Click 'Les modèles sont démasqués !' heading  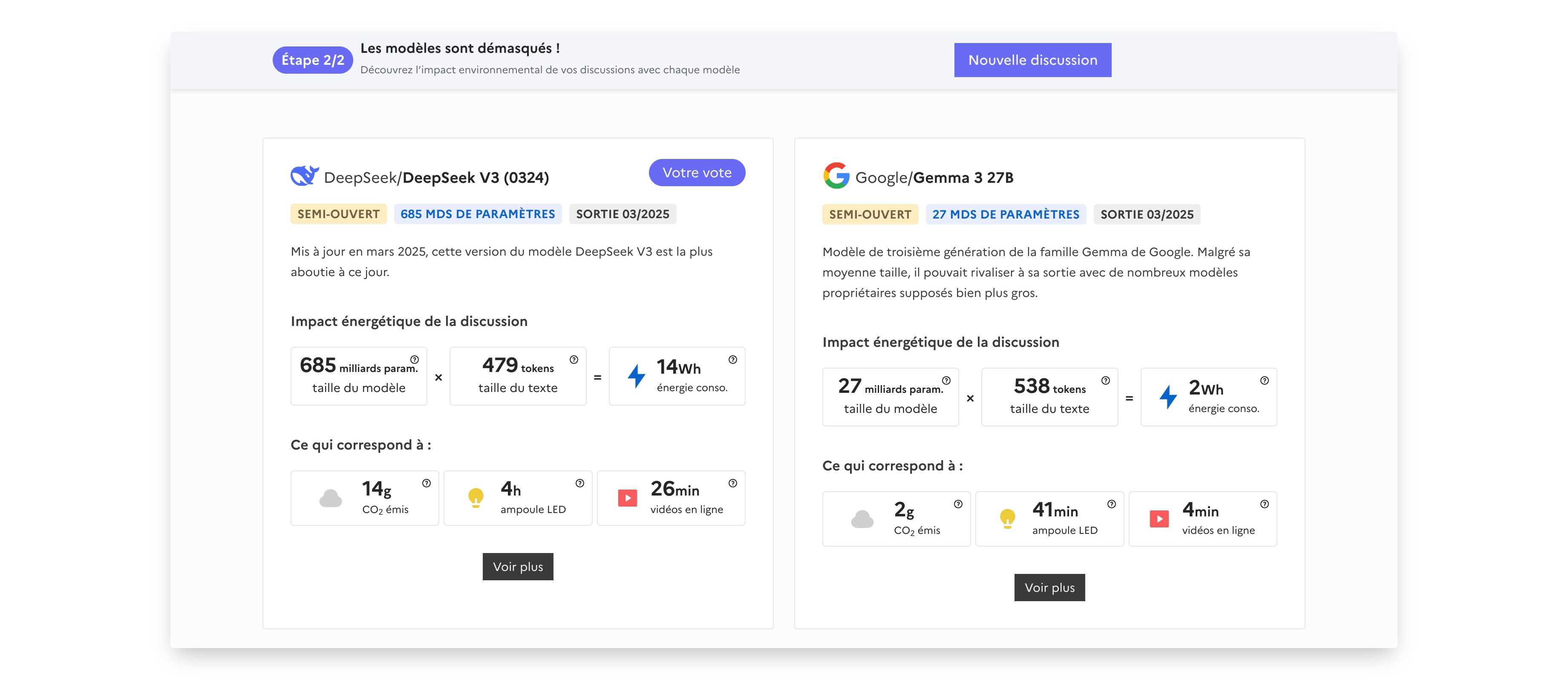point(460,48)
